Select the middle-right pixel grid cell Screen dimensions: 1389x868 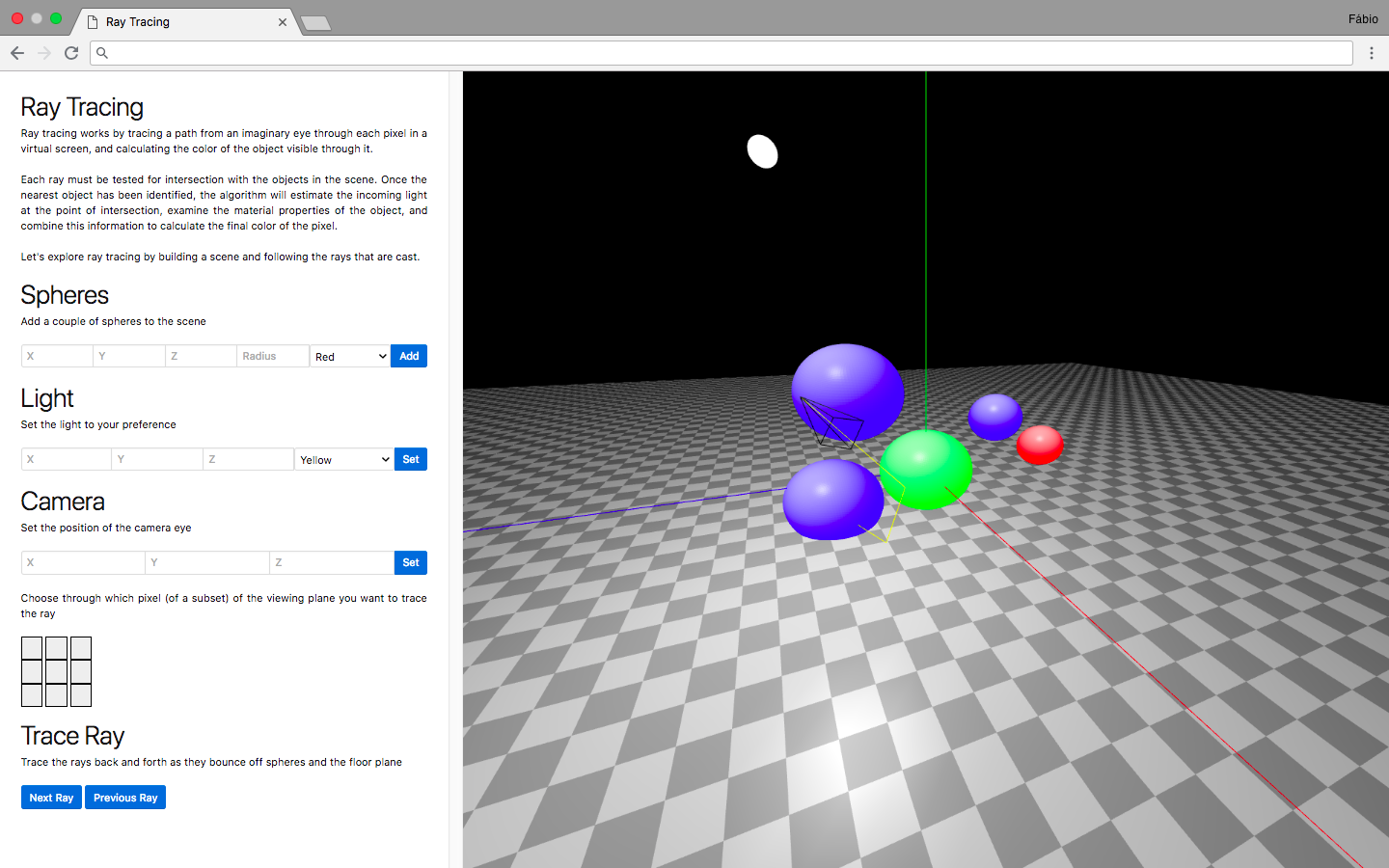click(81, 672)
